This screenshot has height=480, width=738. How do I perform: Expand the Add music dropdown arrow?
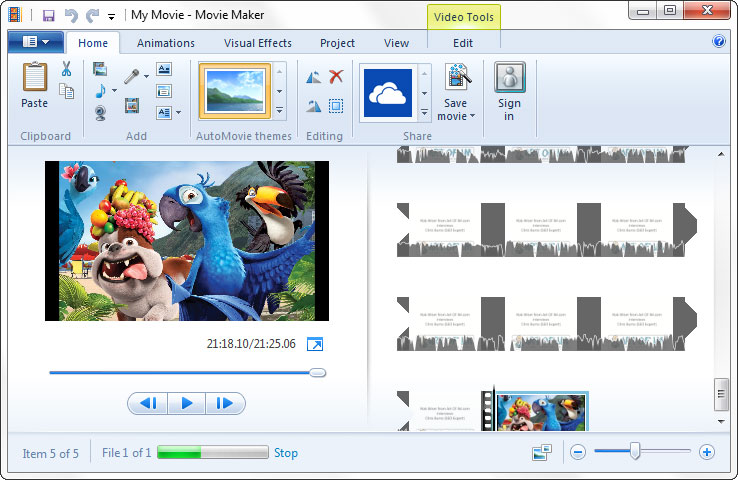(x=114, y=90)
